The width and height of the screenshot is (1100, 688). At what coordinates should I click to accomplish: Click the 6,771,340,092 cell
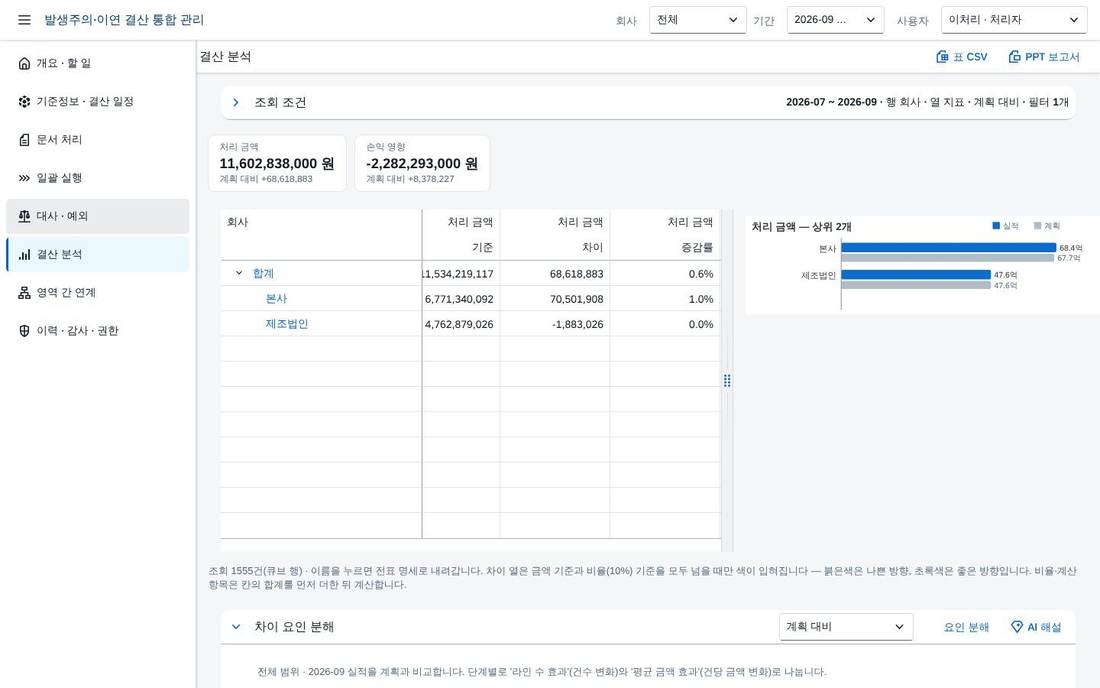461,299
